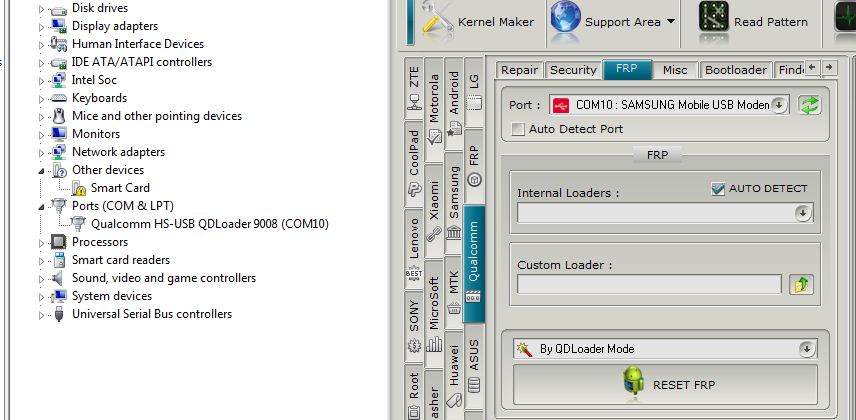Open the Internal Loaders dropdown
The width and height of the screenshot is (856, 420).
point(802,214)
